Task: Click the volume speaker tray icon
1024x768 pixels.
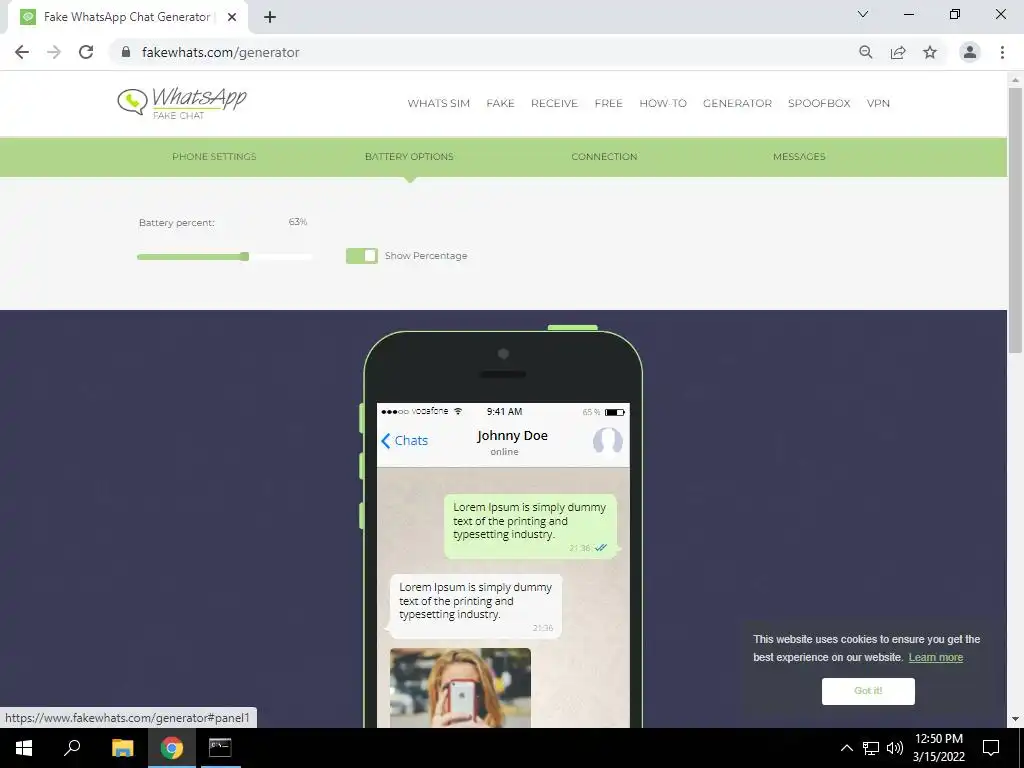Action: [x=895, y=748]
